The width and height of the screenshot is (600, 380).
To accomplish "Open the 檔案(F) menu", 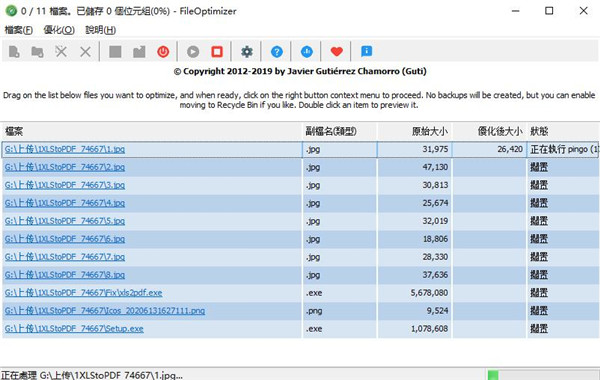I will [18, 30].
